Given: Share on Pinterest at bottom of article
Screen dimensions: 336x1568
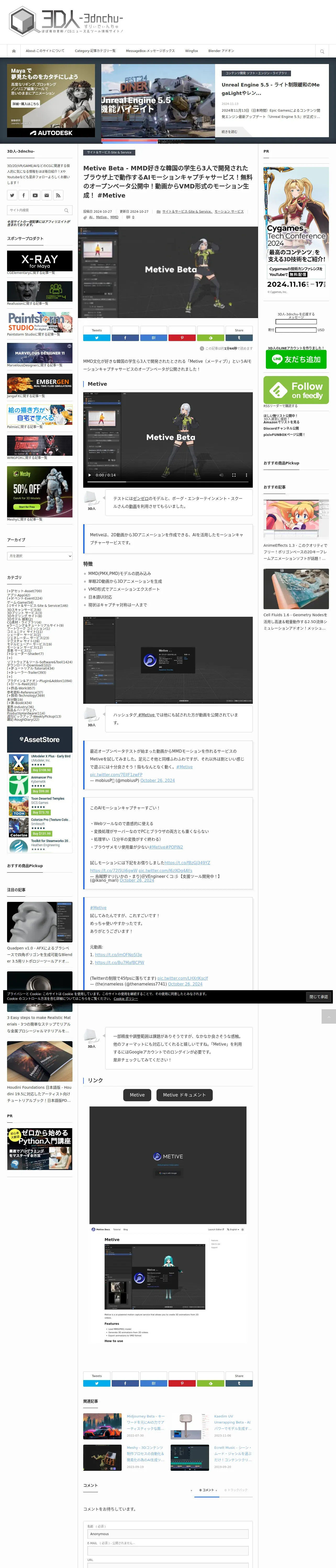Looking at the screenshot, I should click(182, 1383).
